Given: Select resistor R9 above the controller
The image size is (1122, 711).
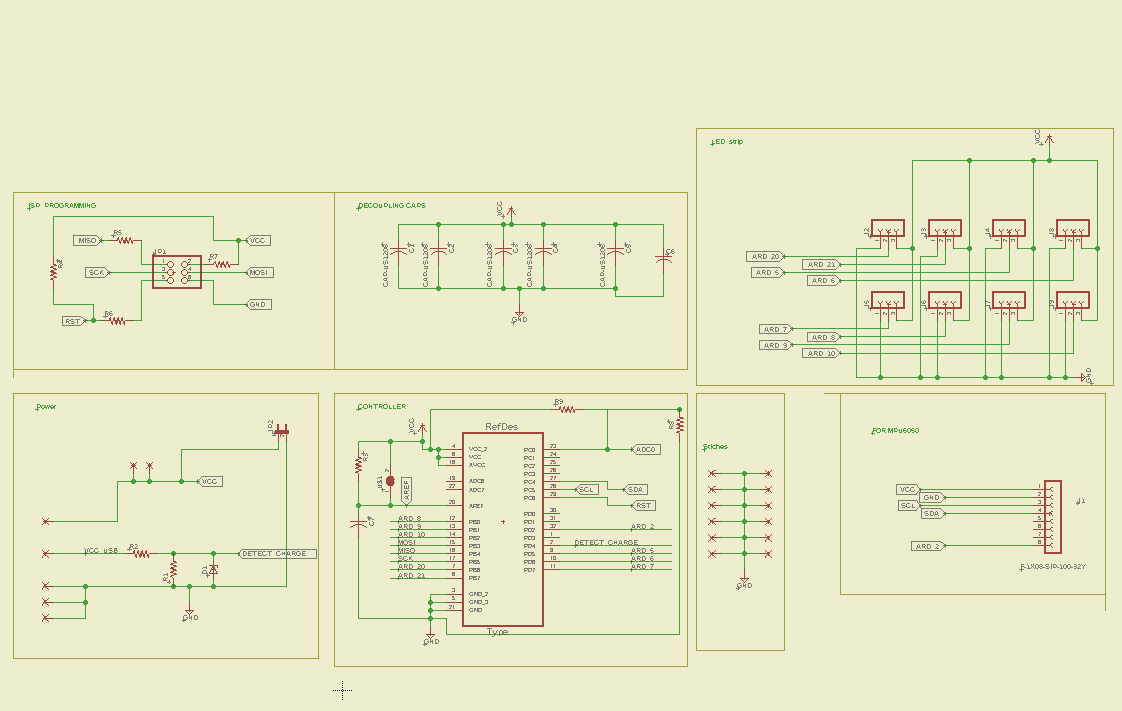Looking at the screenshot, I should (x=567, y=410).
